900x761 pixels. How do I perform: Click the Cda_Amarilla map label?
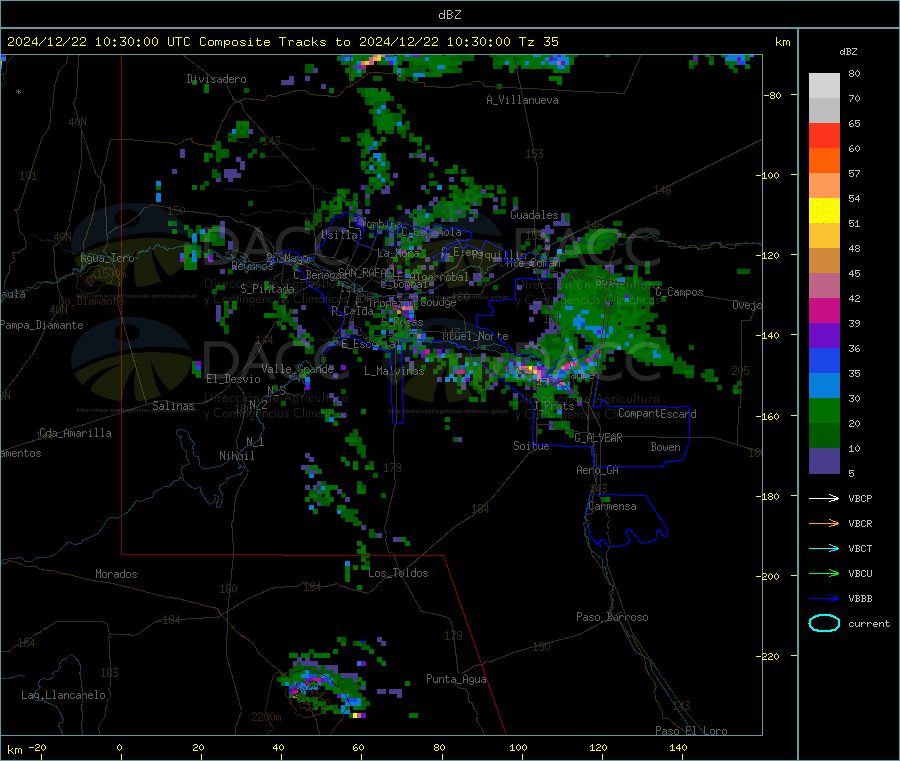[75, 433]
